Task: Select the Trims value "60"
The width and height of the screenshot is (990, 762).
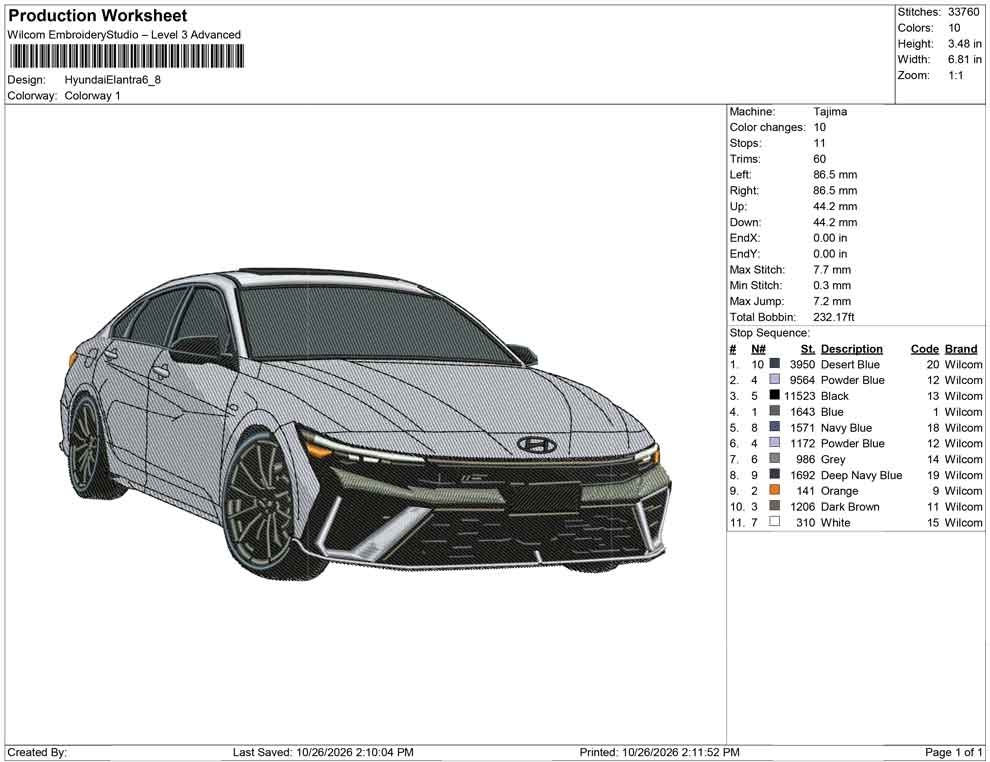Action: pos(820,159)
